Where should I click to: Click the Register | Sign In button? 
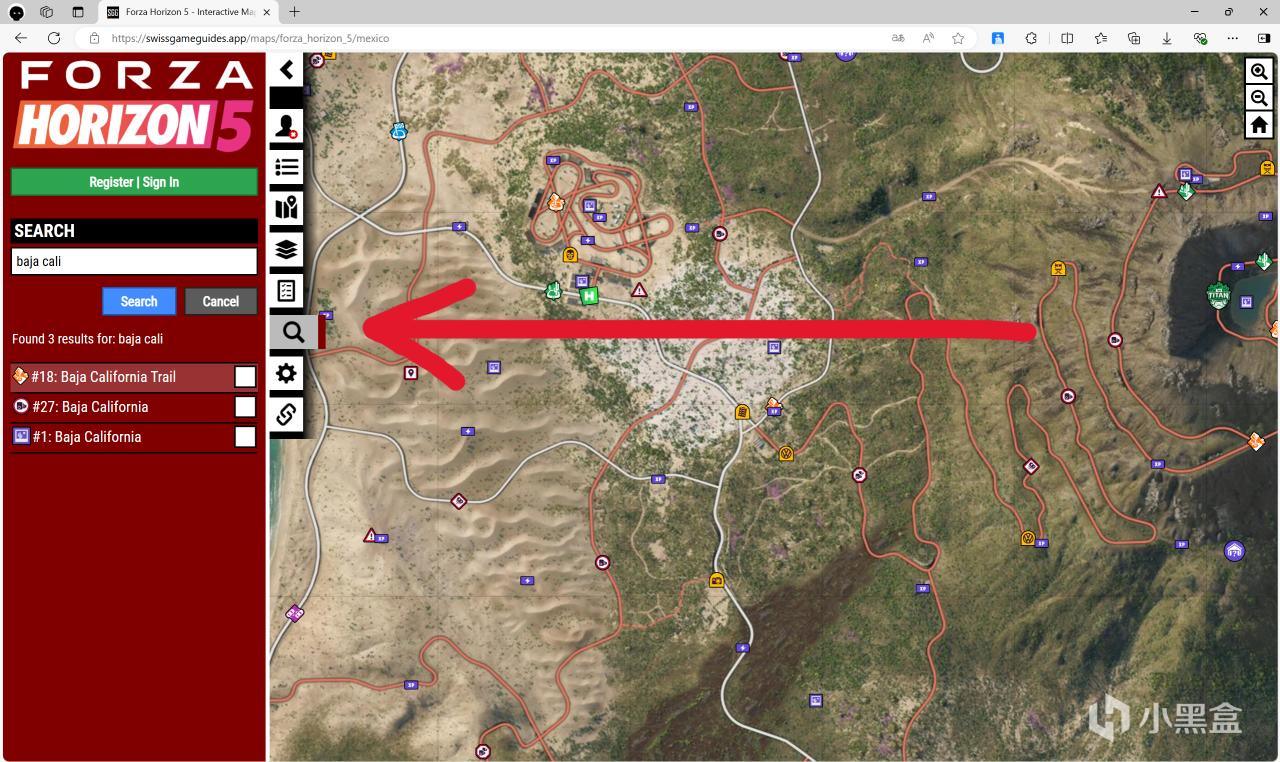coord(134,182)
